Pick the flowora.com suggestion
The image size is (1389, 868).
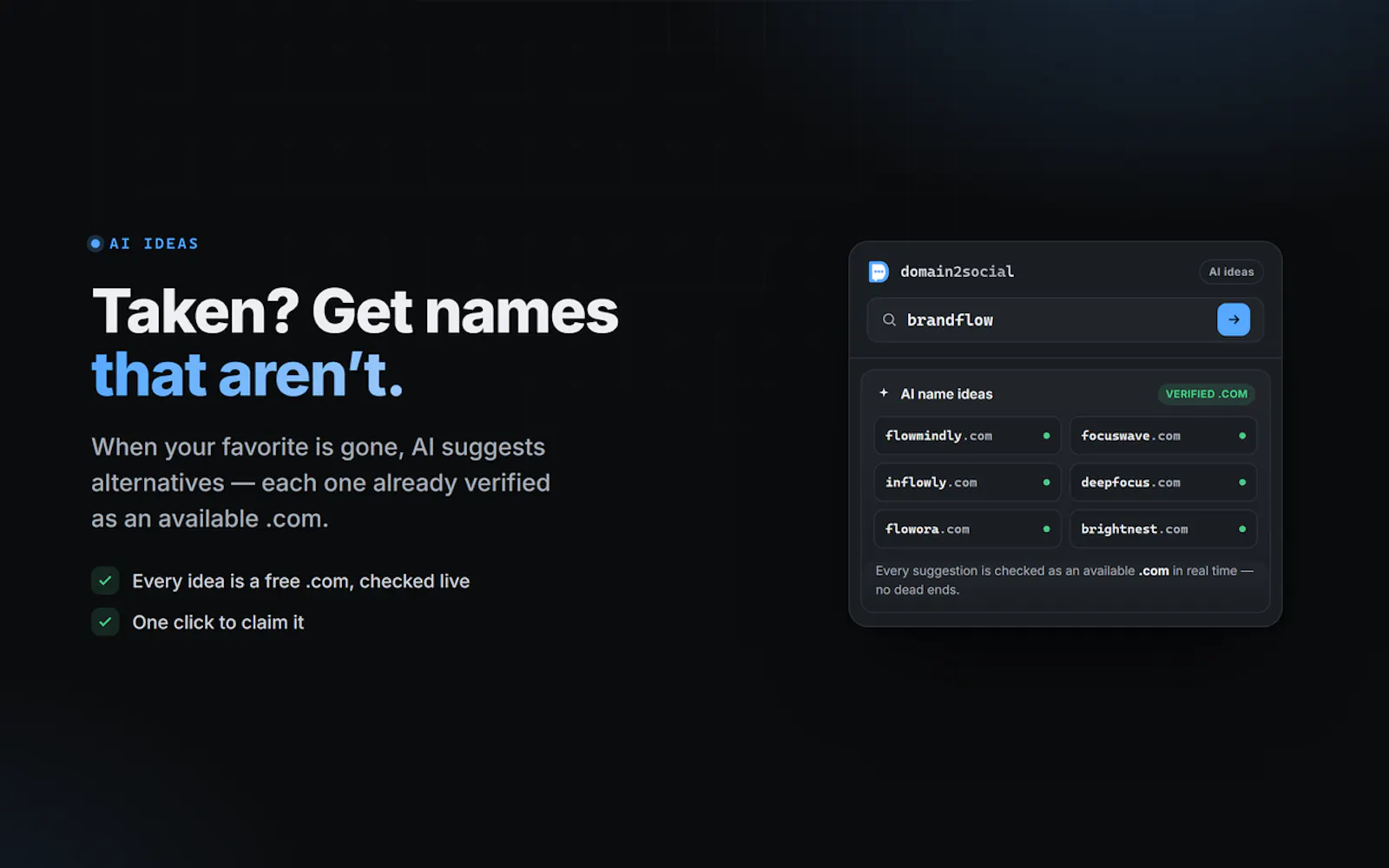pyautogui.click(x=967, y=529)
